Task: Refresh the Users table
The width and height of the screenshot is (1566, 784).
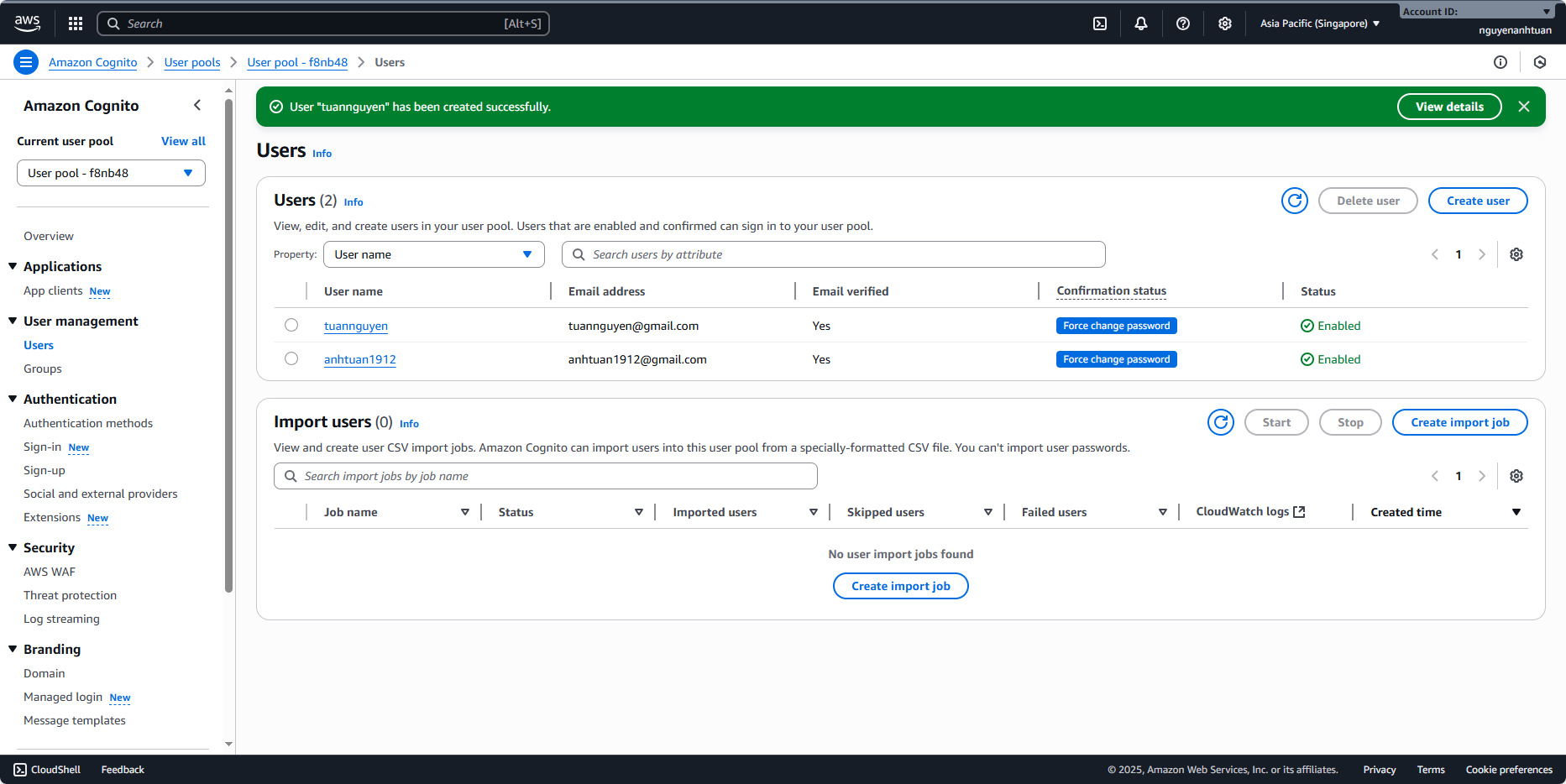Action: (1294, 201)
